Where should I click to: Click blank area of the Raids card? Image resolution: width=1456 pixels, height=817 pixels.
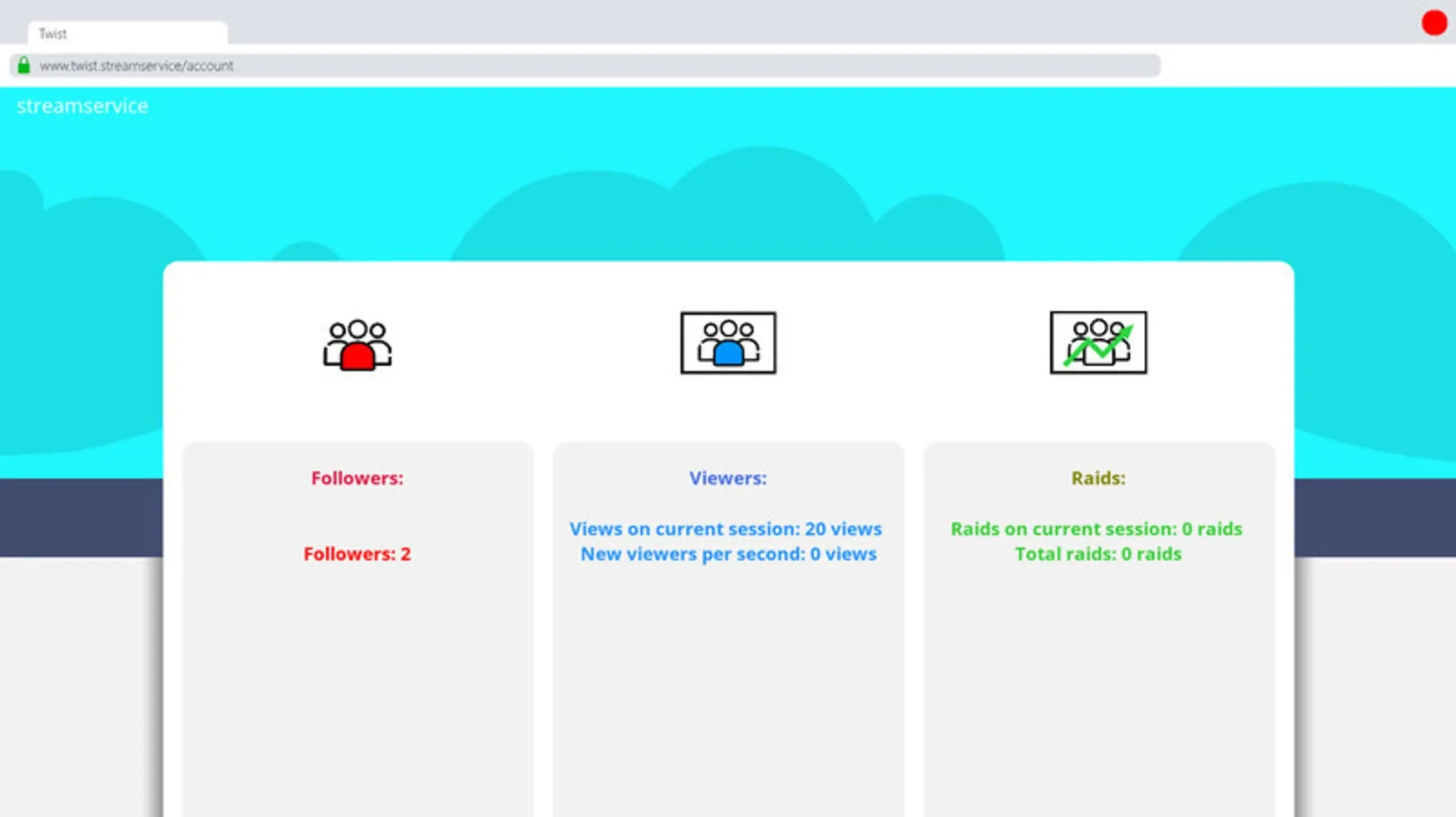point(1098,682)
